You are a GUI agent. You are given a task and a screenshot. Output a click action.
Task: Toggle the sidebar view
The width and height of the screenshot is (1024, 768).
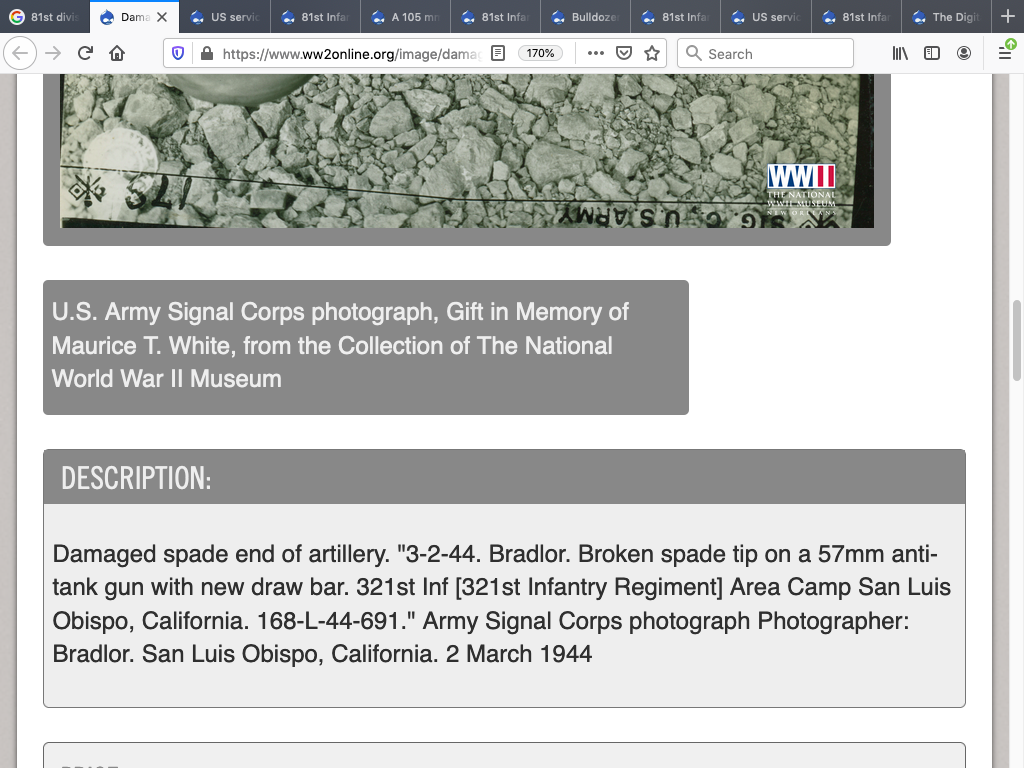coord(932,54)
